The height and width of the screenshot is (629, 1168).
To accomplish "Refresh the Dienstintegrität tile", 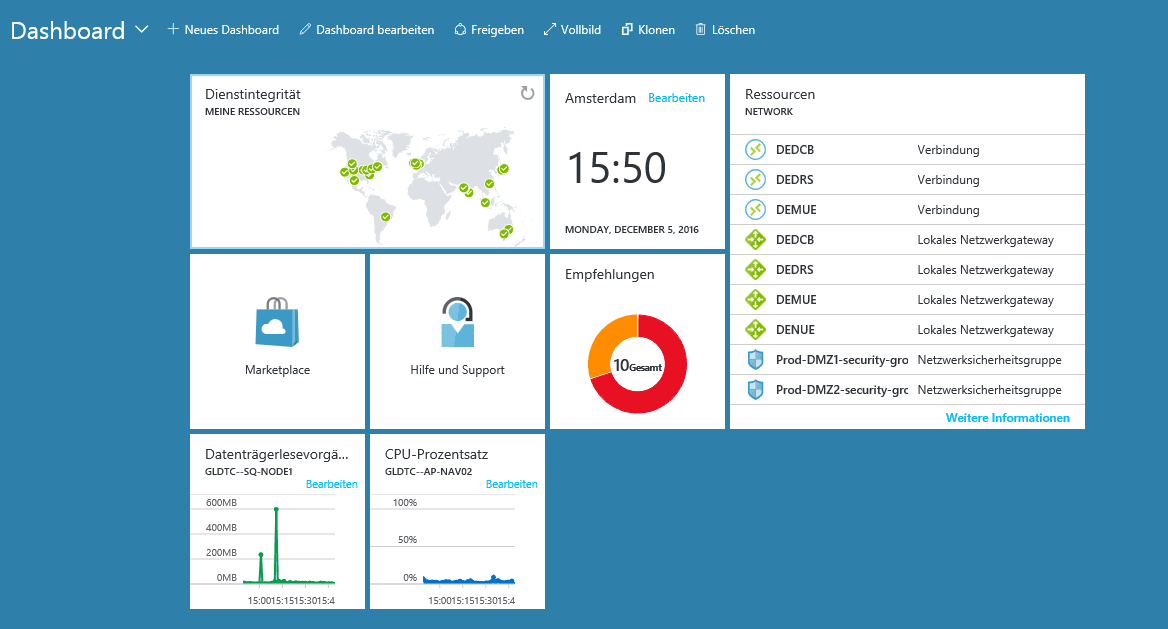I will pos(527,93).
